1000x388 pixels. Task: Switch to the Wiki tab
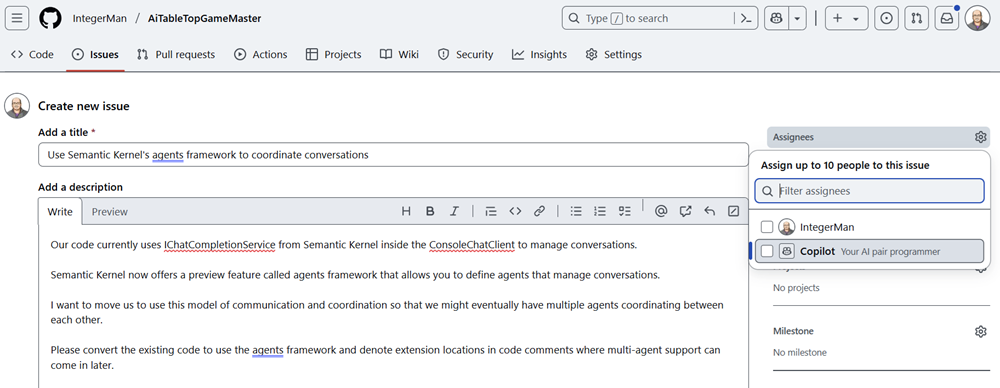399,54
